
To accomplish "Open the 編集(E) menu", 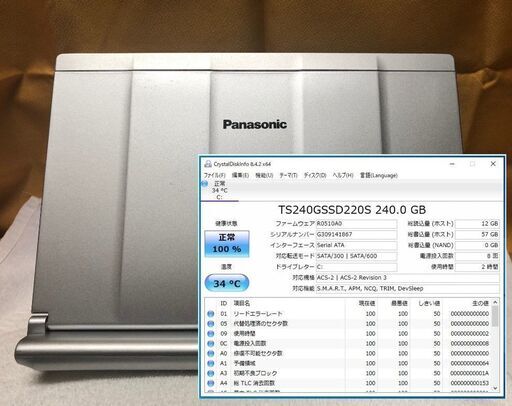I will click(x=240, y=175).
